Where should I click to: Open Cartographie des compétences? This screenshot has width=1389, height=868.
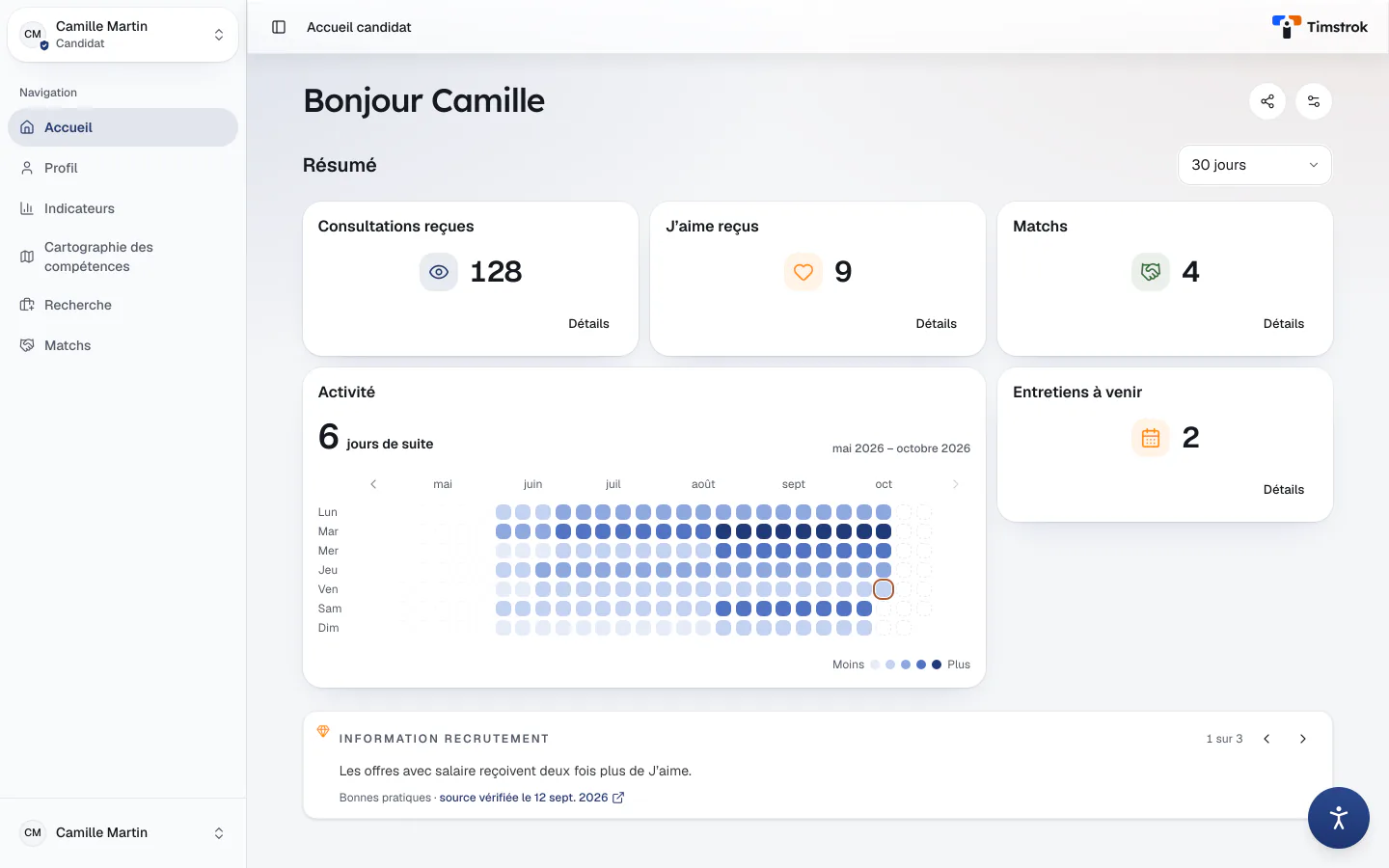123,257
